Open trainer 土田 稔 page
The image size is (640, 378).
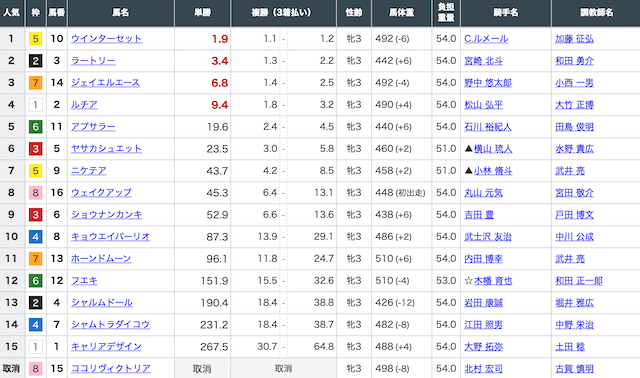coord(570,347)
